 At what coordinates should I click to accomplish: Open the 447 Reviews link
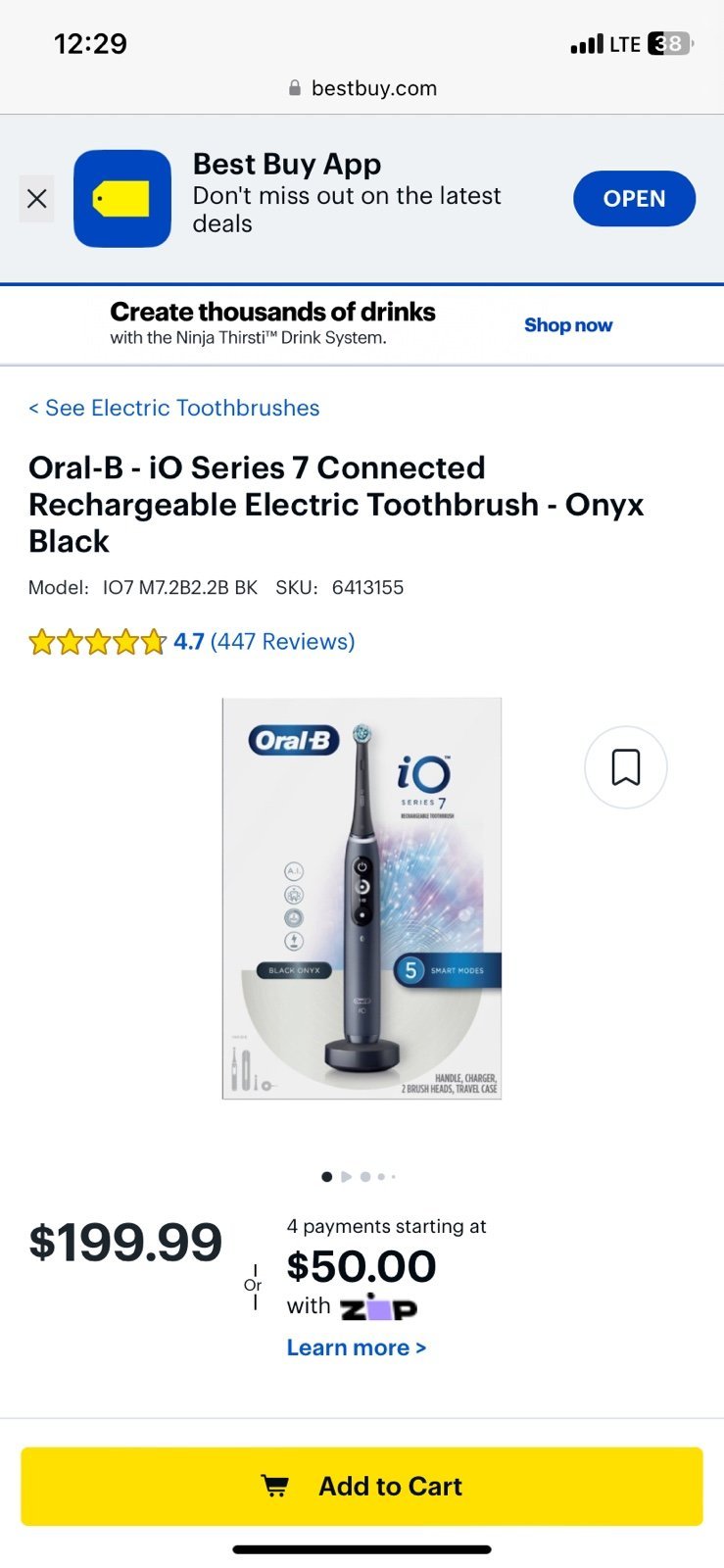pyautogui.click(x=282, y=642)
